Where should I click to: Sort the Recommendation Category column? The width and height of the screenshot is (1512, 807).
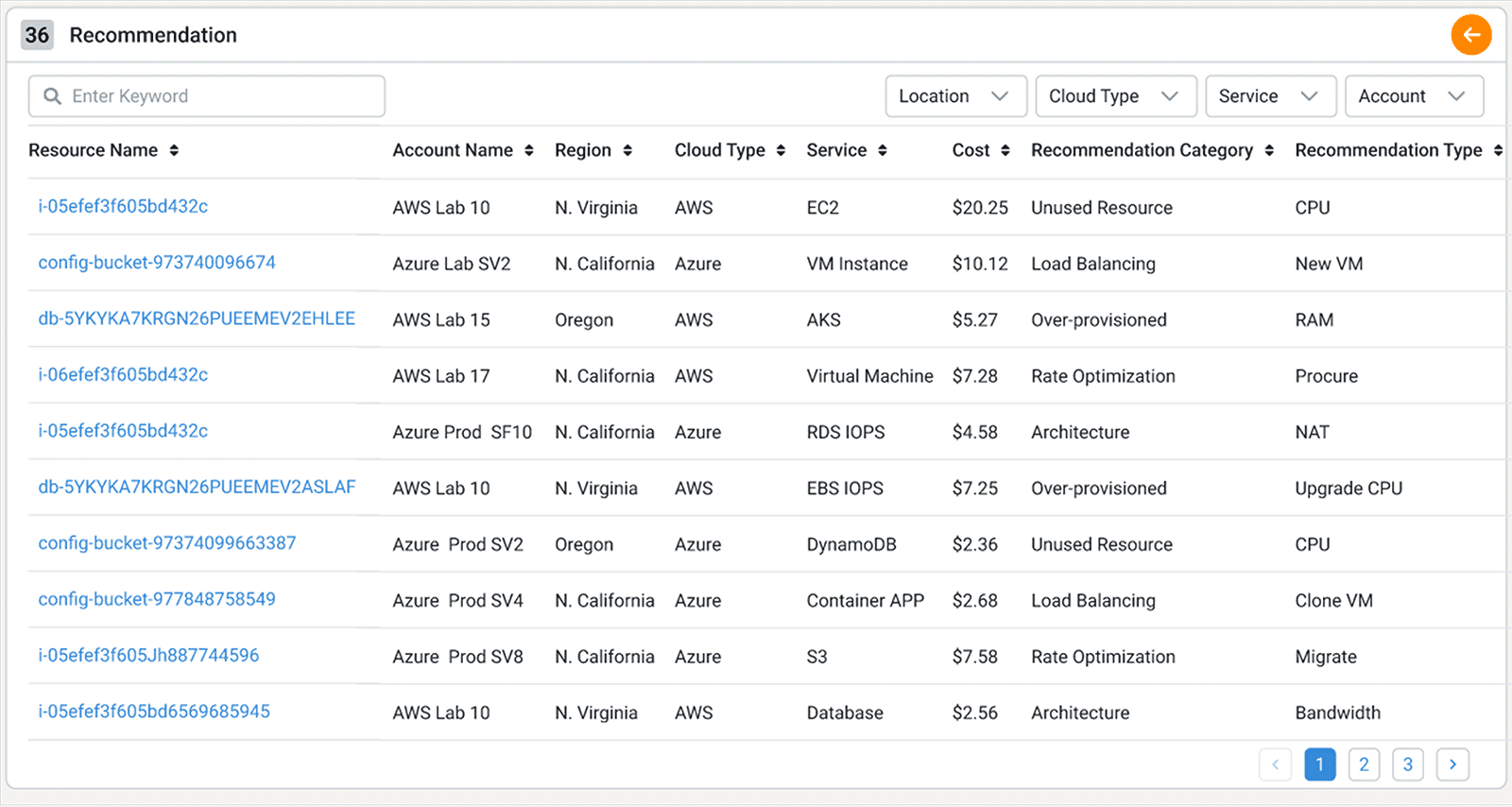click(1269, 150)
